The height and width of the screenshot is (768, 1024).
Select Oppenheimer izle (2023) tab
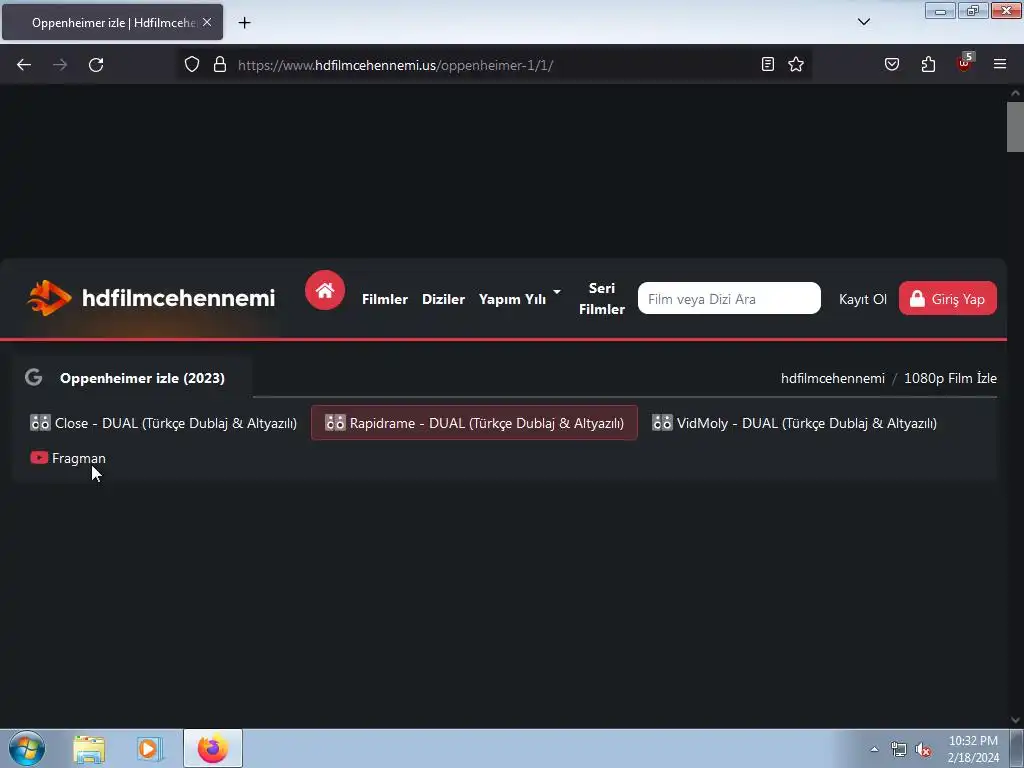coord(142,378)
